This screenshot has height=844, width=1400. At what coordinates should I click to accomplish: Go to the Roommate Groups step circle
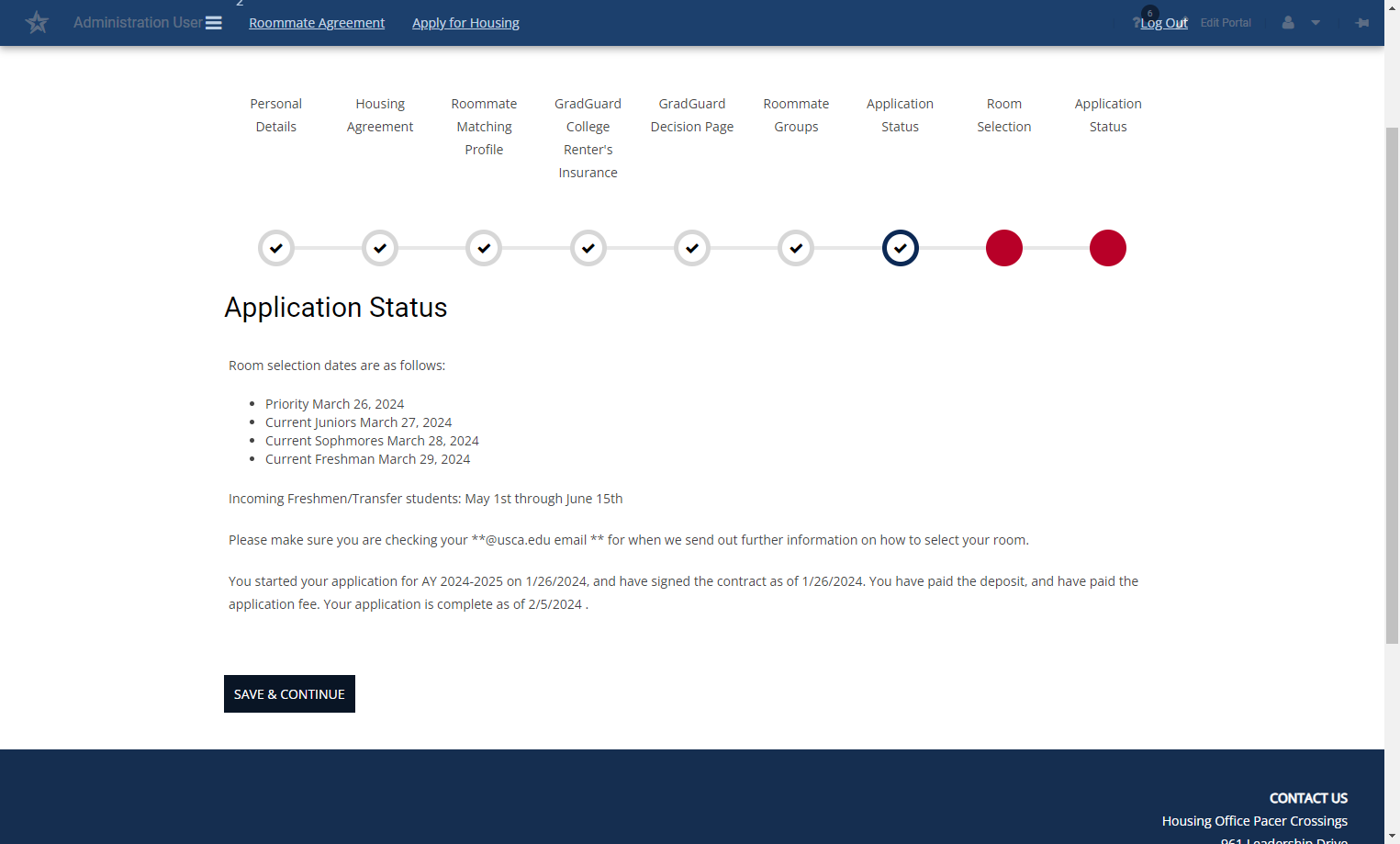pos(796,248)
